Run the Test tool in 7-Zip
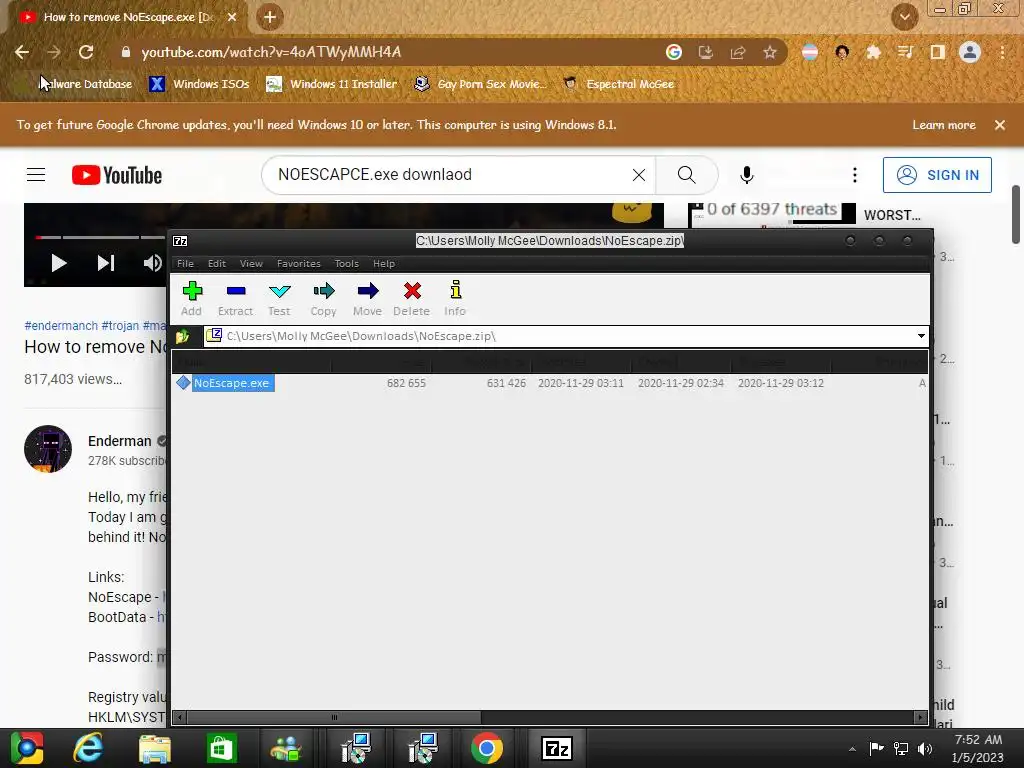Viewport: 1024px width, 768px height. (279, 298)
